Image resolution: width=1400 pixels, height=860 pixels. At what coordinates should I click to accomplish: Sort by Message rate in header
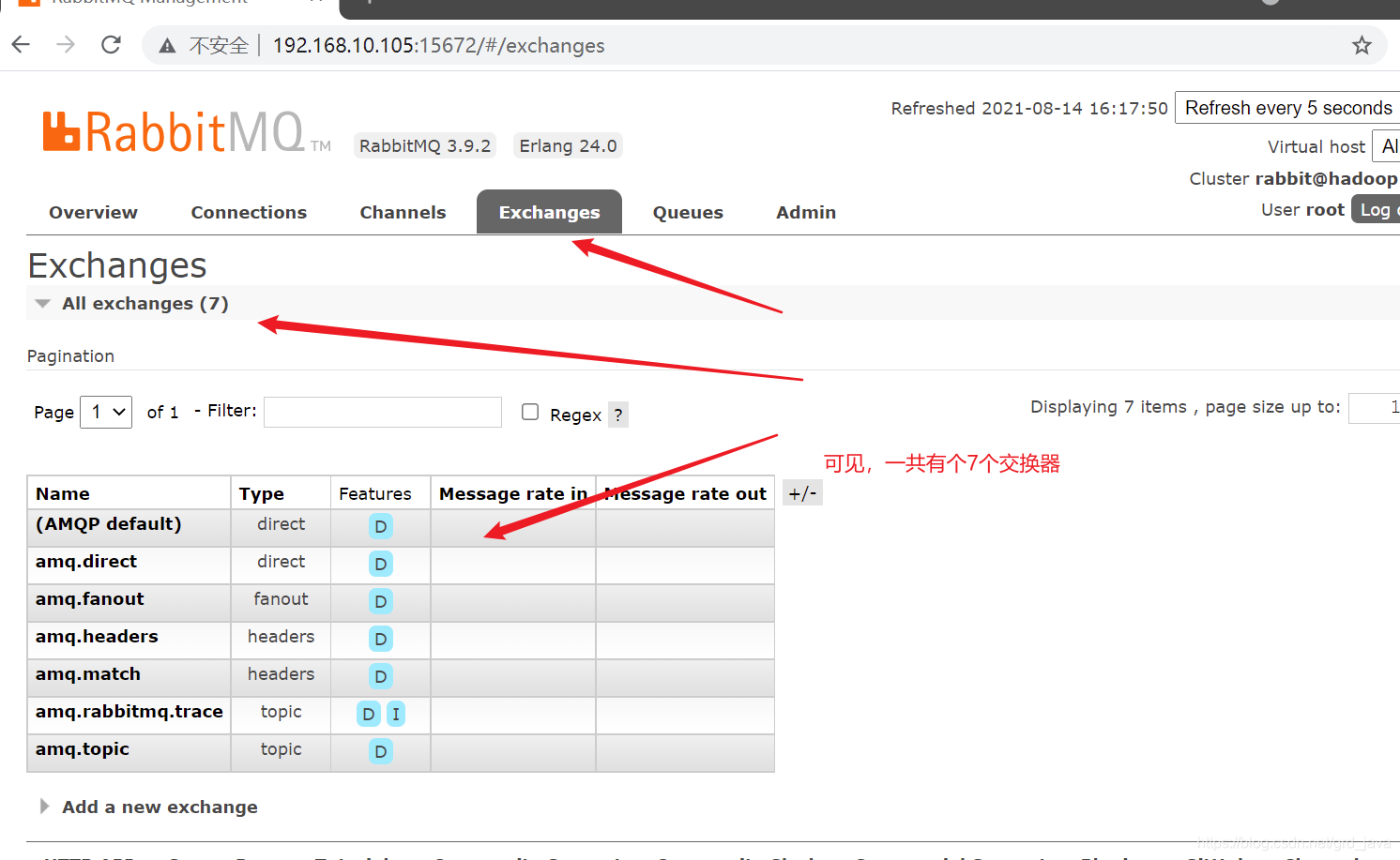pos(513,494)
